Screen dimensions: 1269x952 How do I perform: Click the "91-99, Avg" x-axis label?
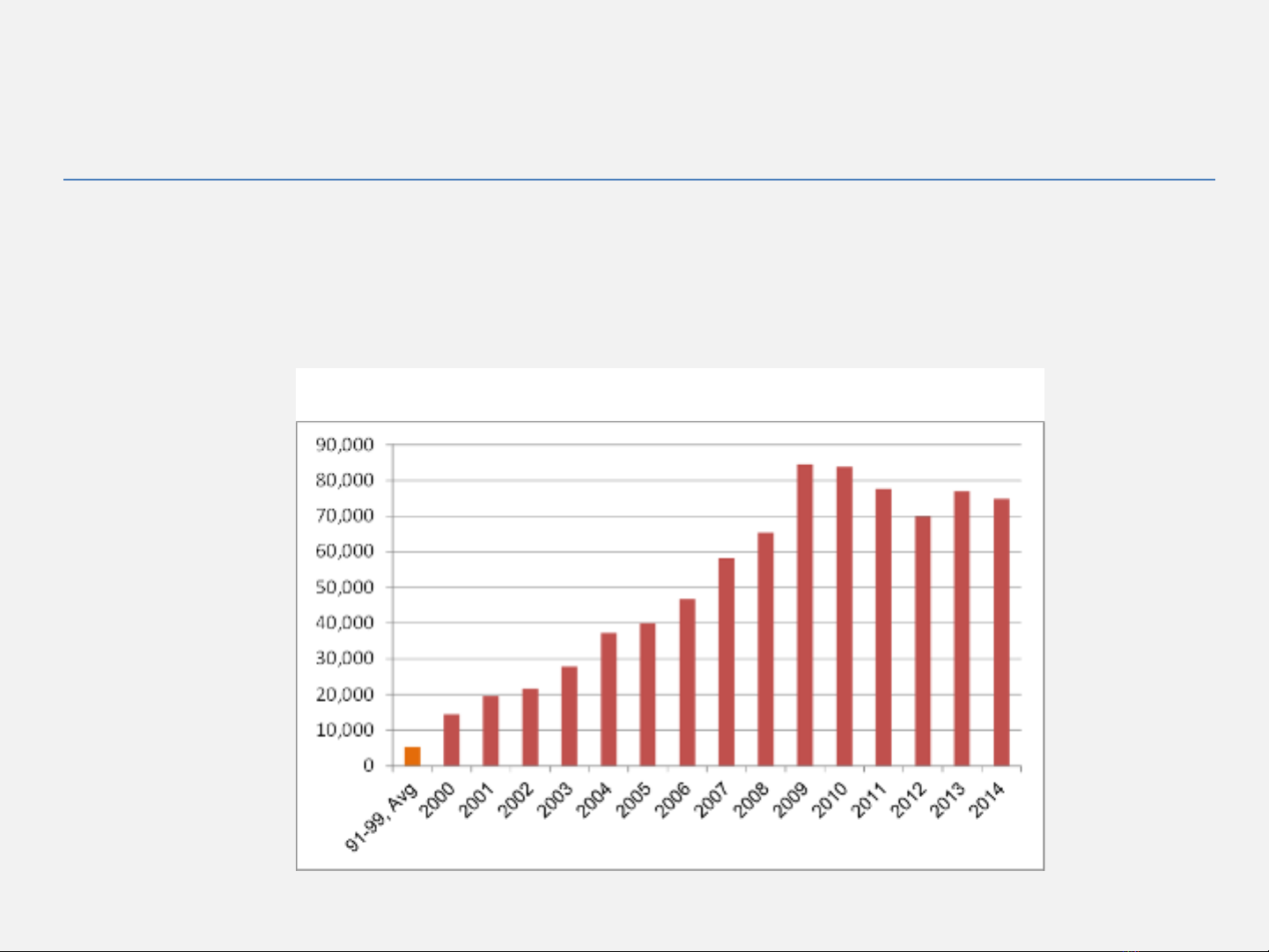(381, 816)
